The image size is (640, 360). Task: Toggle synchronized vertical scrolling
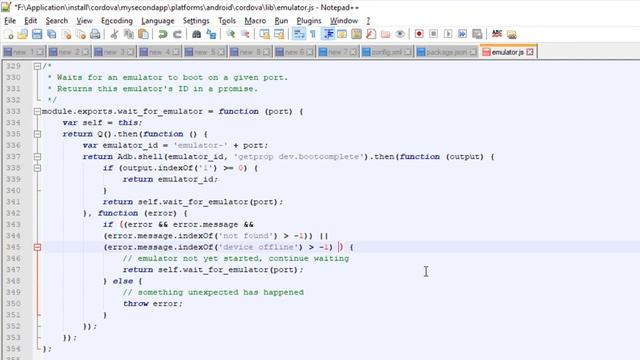click(264, 34)
